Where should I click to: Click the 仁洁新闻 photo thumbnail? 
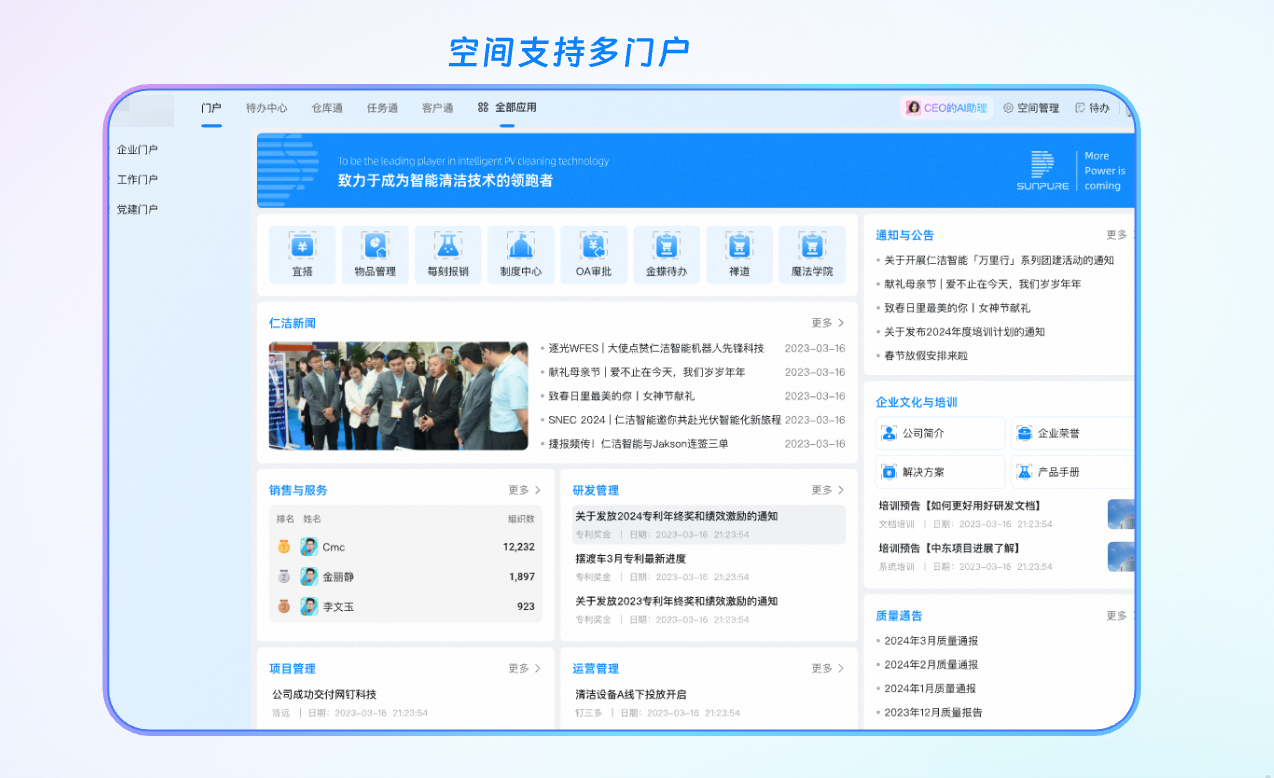398,396
